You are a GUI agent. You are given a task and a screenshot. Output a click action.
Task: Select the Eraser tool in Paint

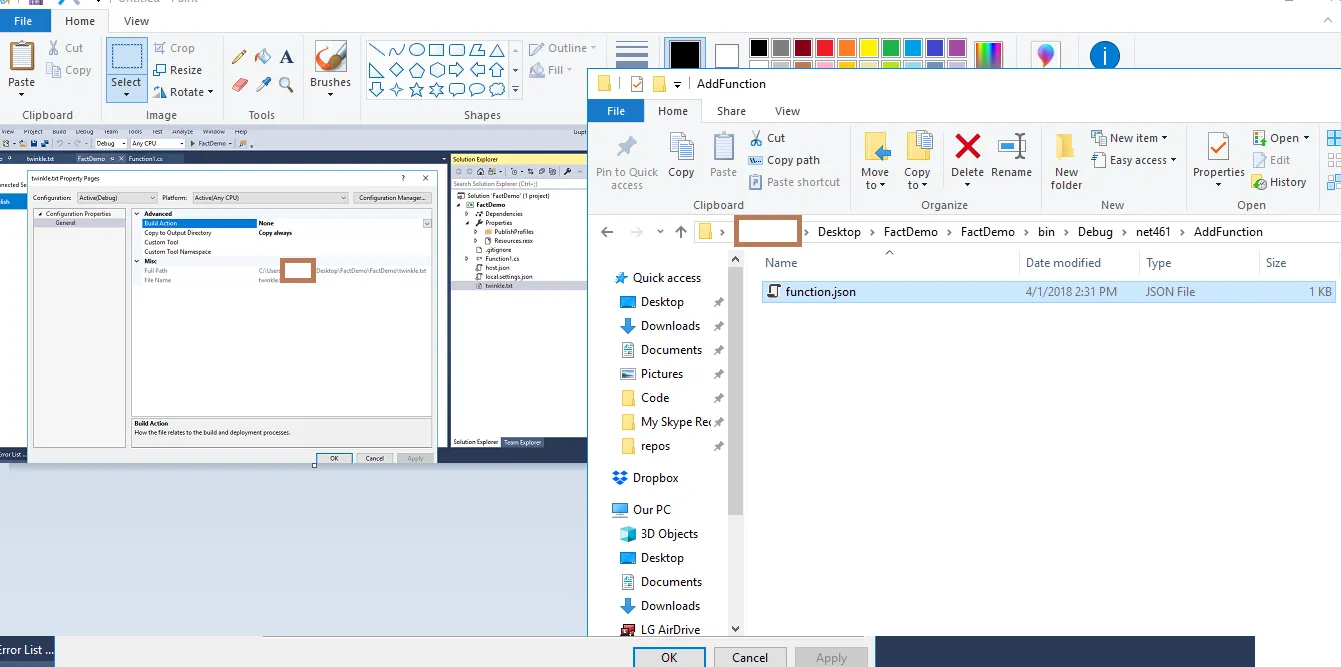239,85
